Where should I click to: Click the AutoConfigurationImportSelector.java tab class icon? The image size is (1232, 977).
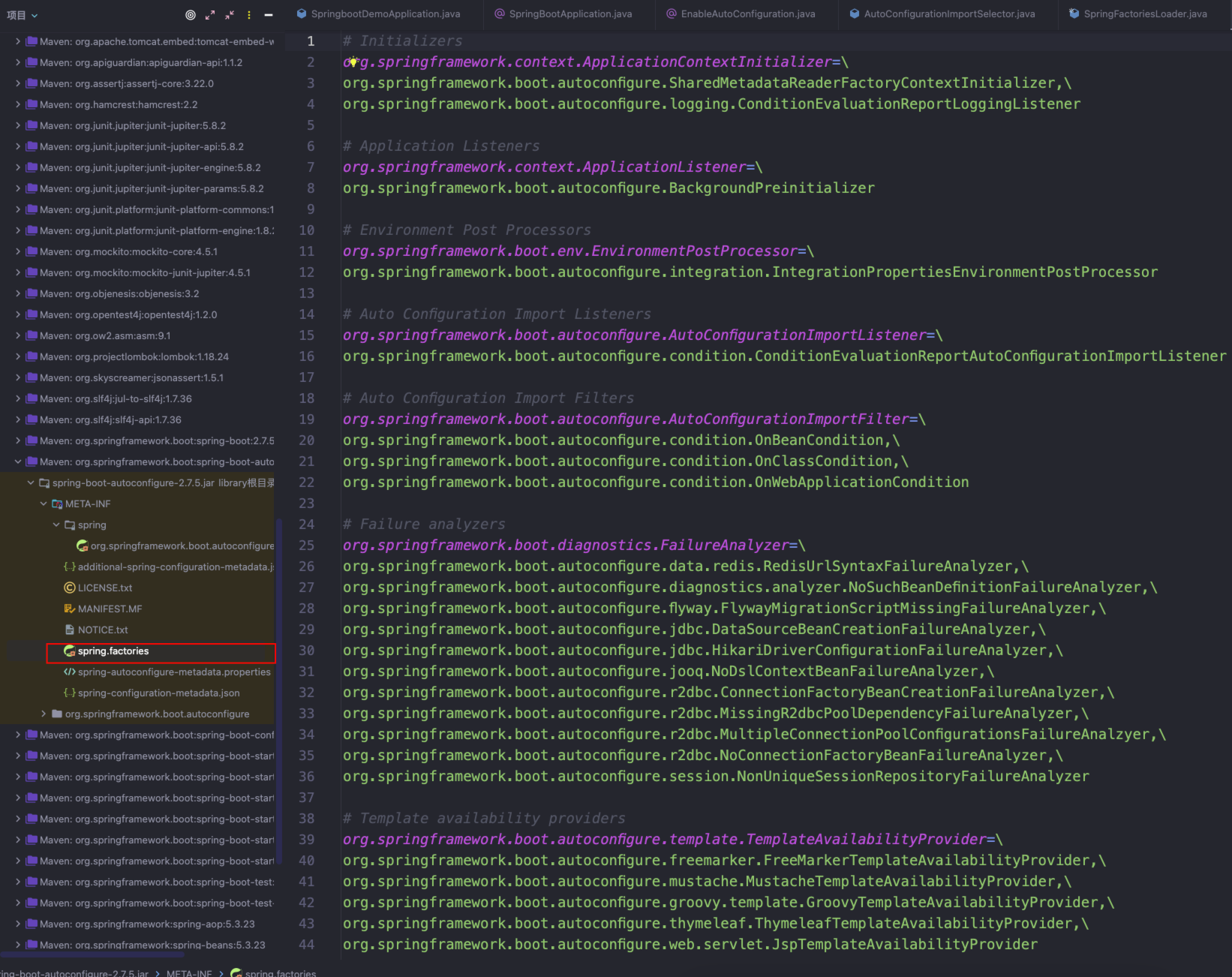[855, 14]
